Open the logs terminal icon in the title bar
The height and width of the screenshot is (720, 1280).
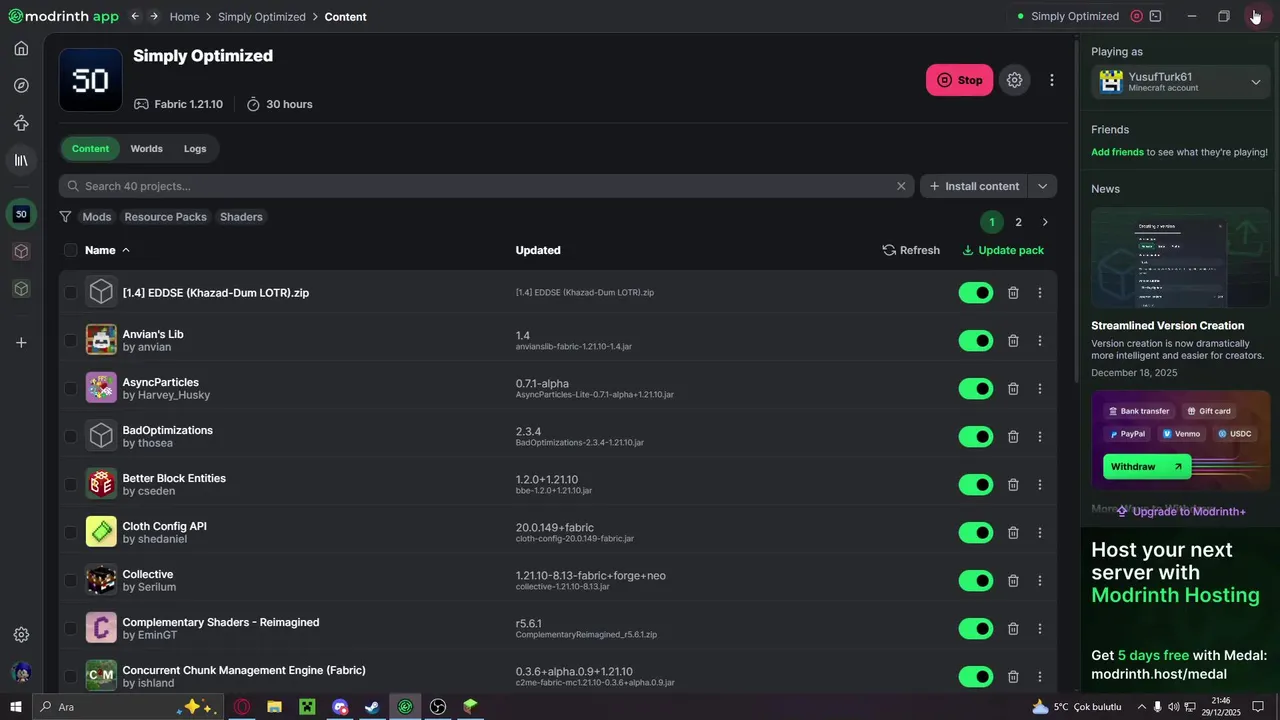[1155, 16]
